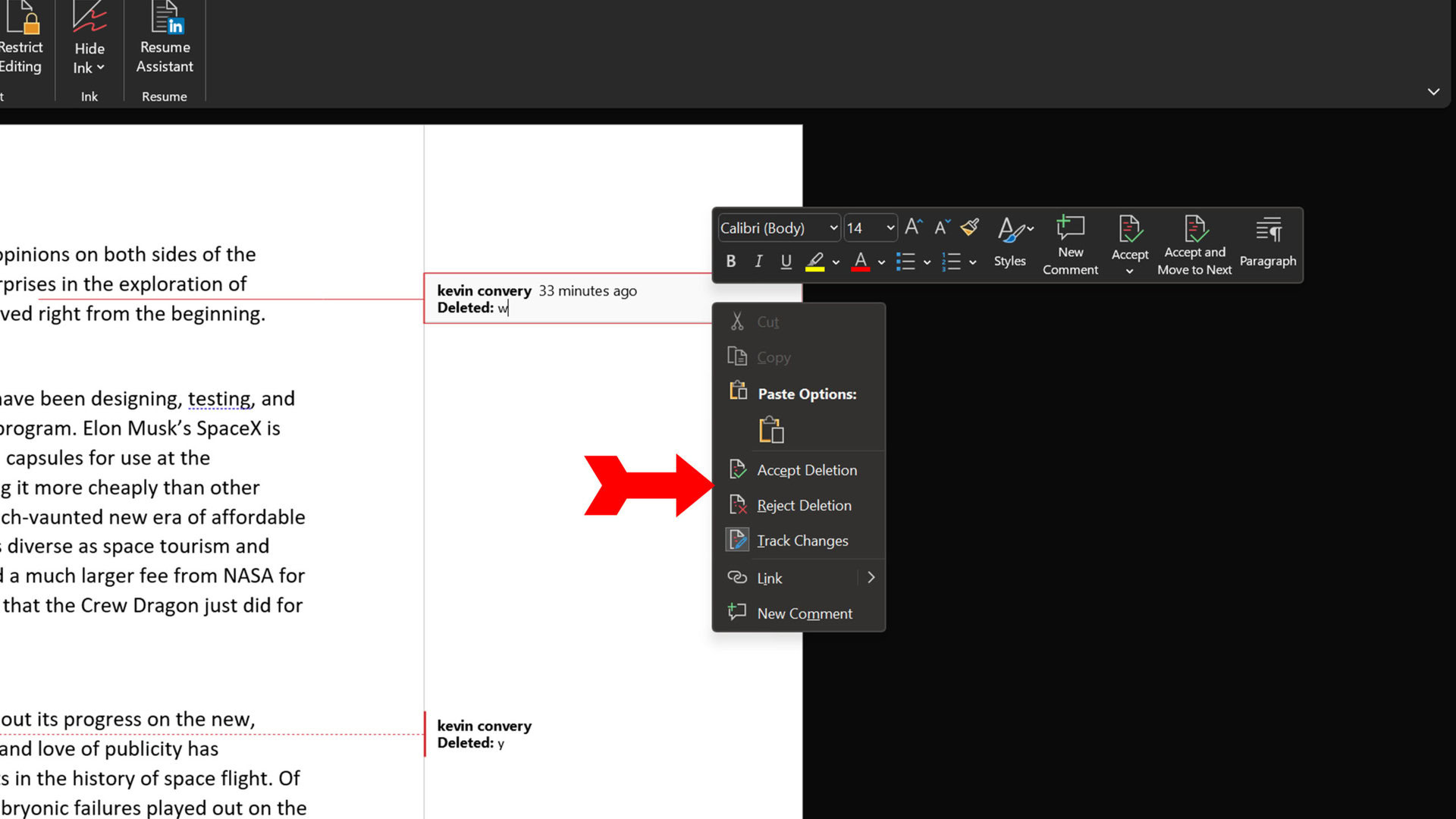
Task: Click the Resume Assistant ribbon icon
Action: pyautogui.click(x=165, y=39)
